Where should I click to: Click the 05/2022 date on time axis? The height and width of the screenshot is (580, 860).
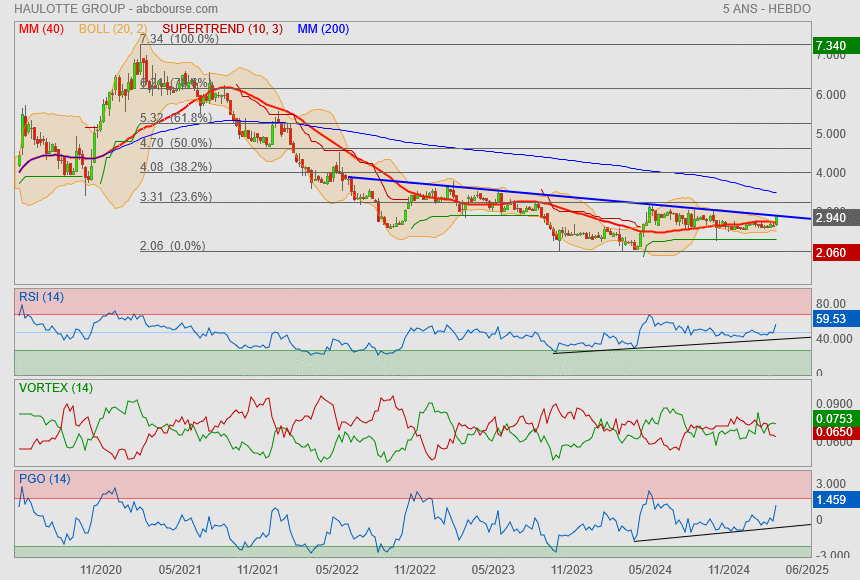tap(337, 570)
